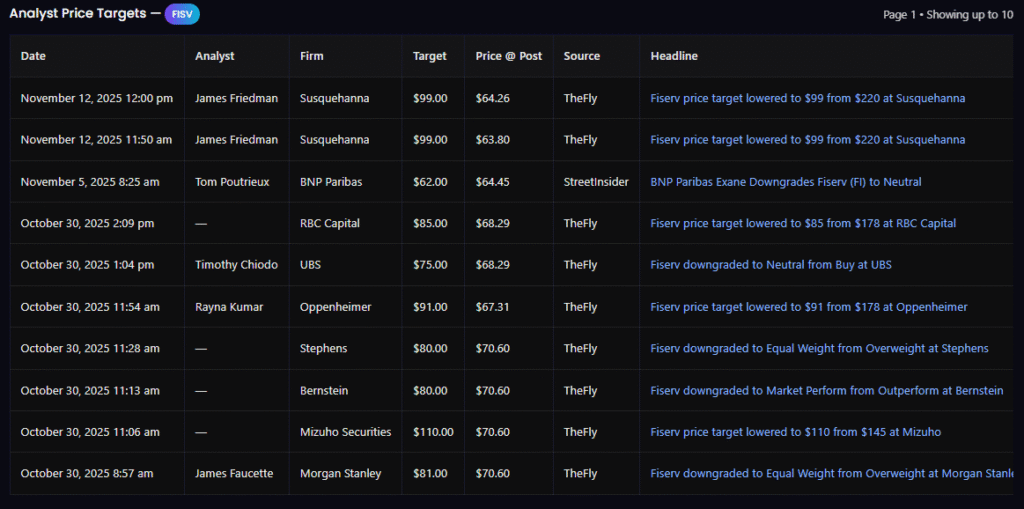Open BNP Paribas Exane downgrade headline
Image resolution: width=1024 pixels, height=509 pixels.
(x=786, y=182)
